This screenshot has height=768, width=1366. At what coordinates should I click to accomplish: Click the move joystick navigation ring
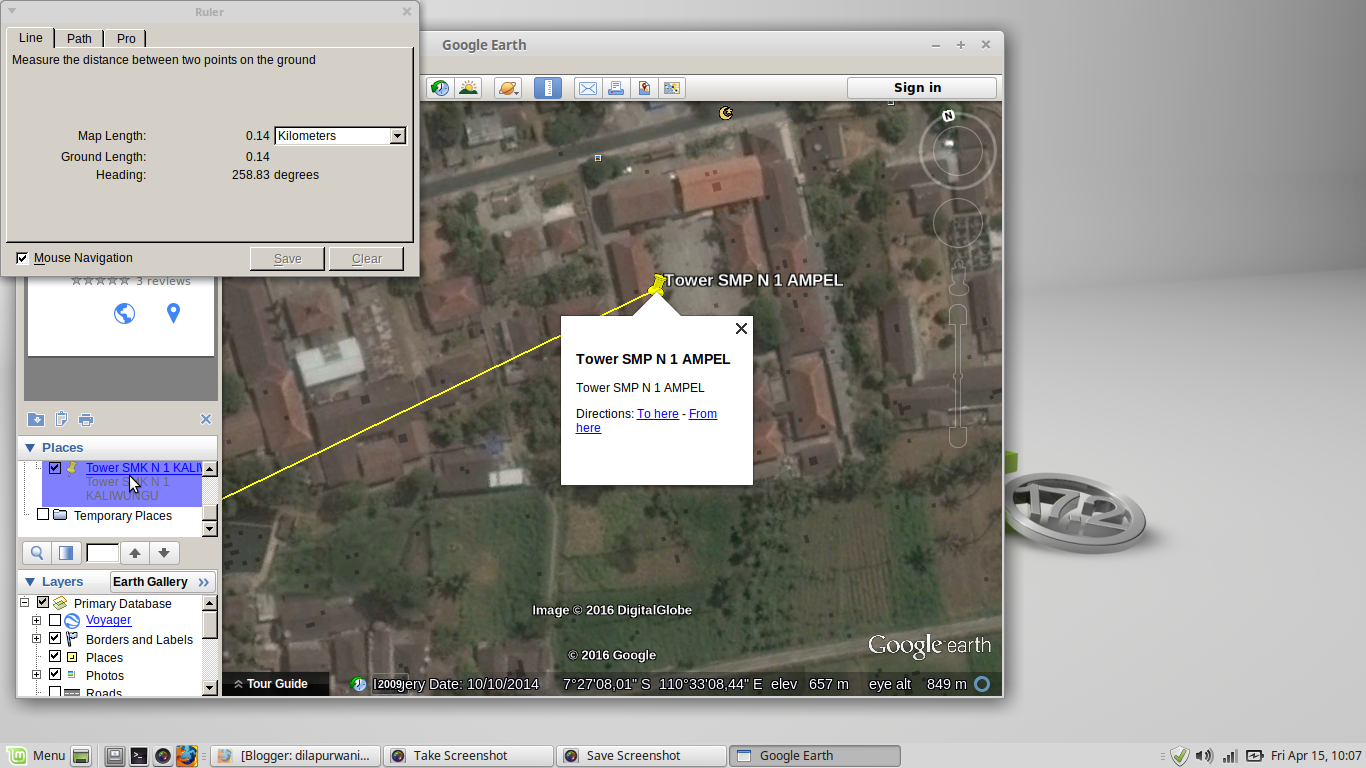[957, 223]
